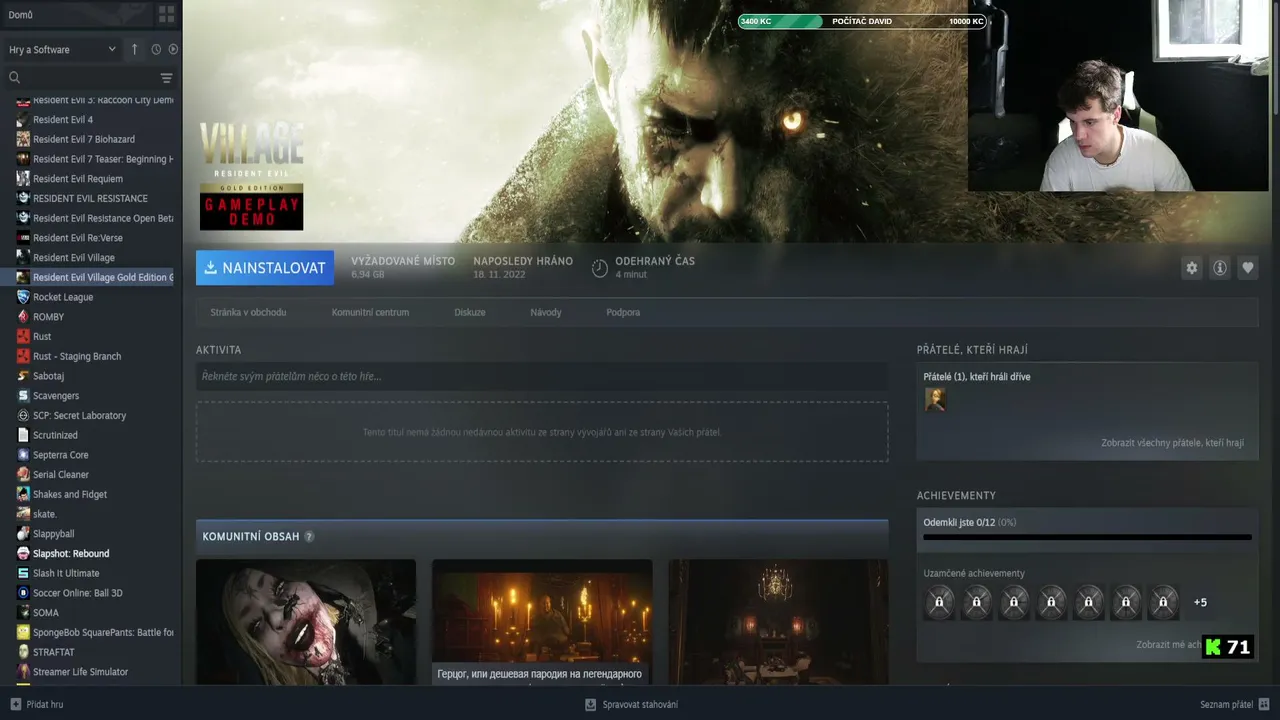1280x720 pixels.
Task: Click the help icon beside Komunitní obsah
Action: pyautogui.click(x=309, y=537)
